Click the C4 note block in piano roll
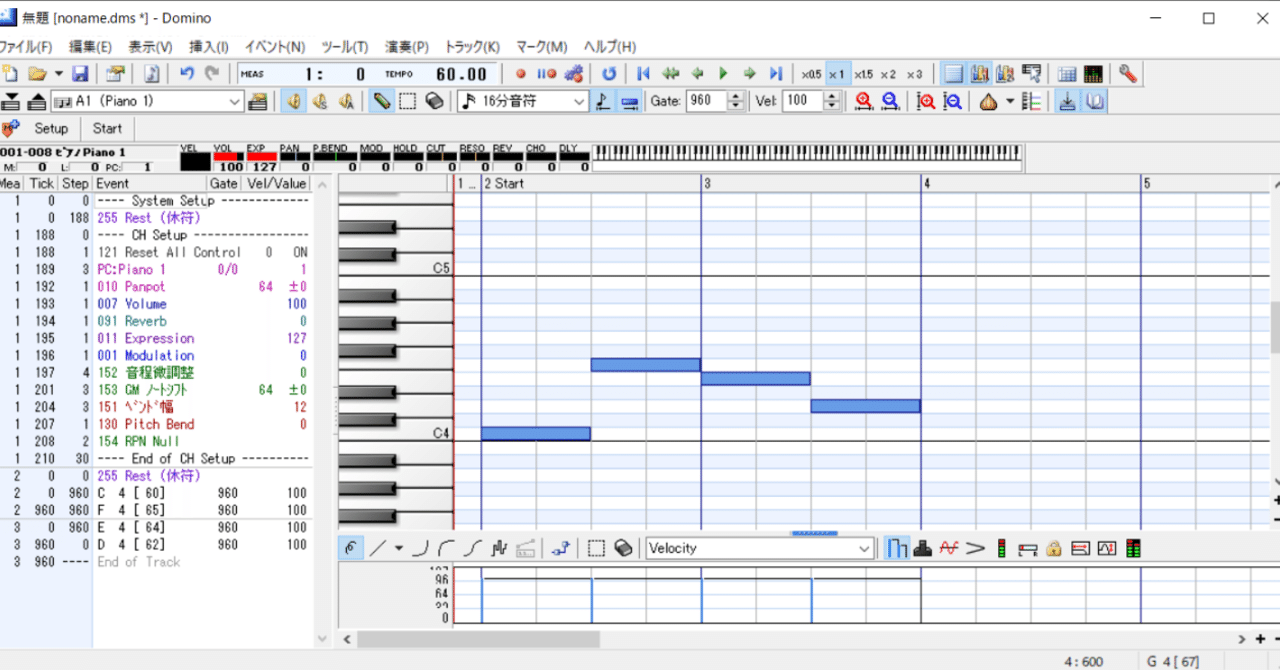Viewport: 1280px width, 670px height. 535,434
